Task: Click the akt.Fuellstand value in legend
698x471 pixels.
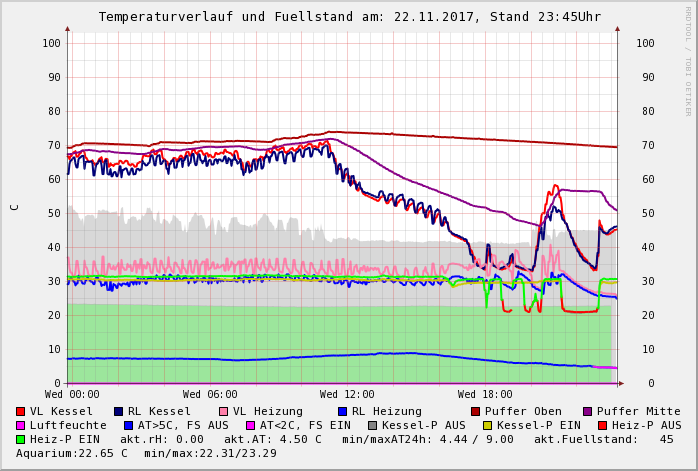Action: (604, 439)
